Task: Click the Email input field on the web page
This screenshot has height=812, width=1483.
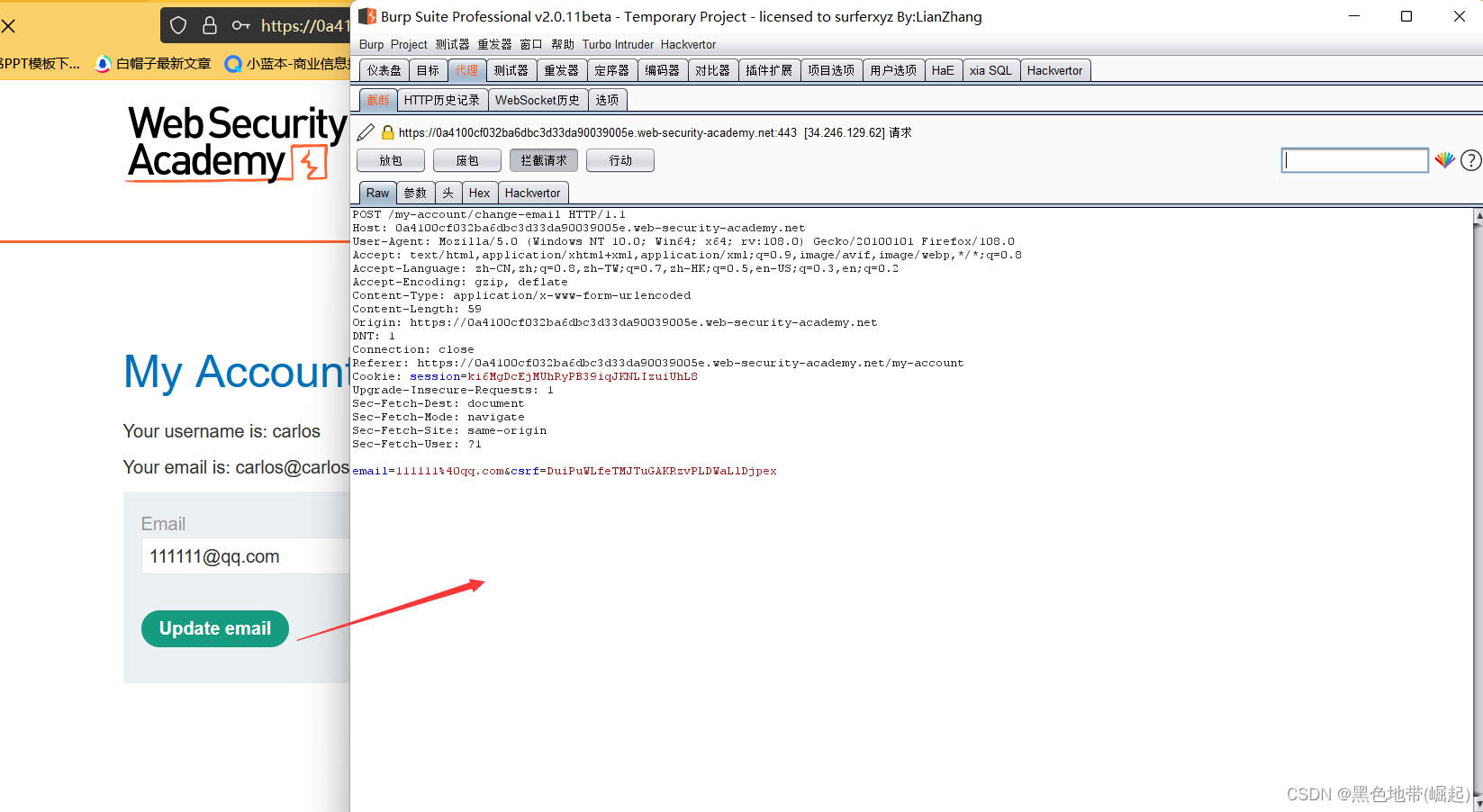Action: click(246, 556)
